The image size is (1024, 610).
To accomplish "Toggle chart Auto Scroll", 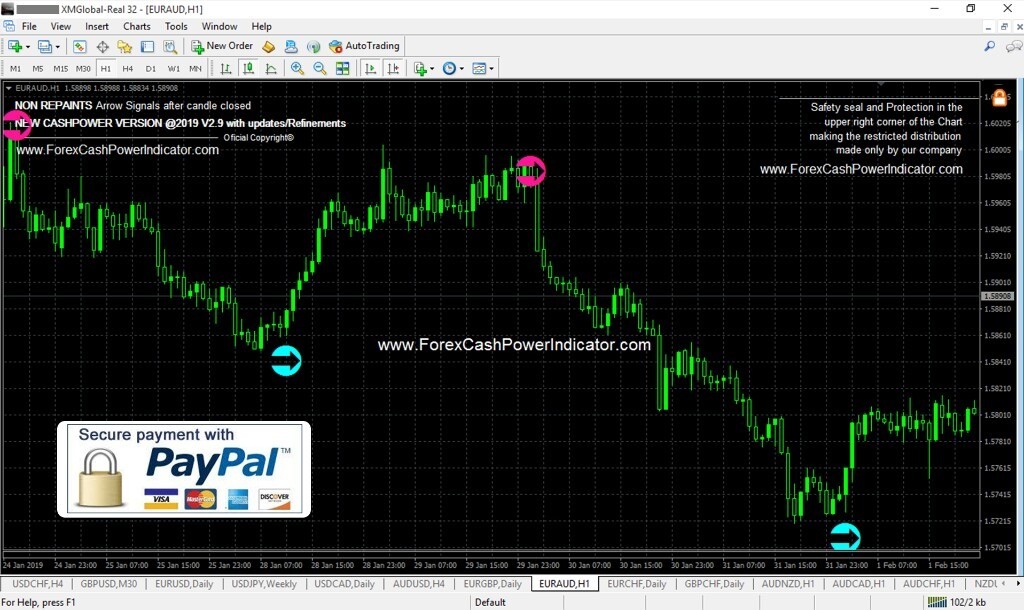I will (370, 69).
